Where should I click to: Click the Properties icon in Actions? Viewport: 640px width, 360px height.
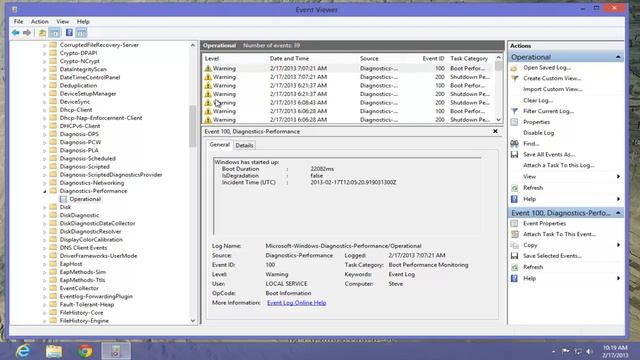514,122
